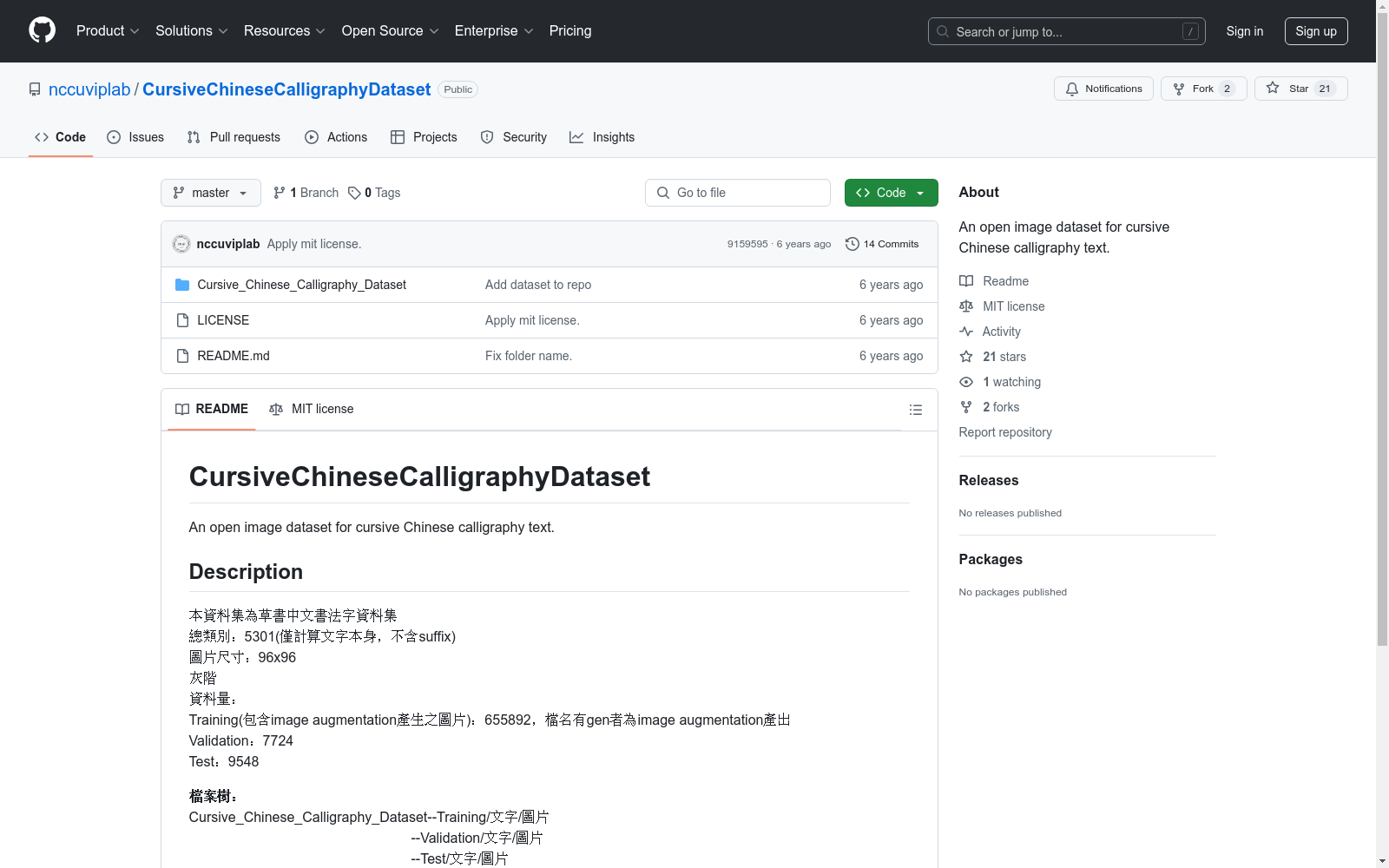
Task: Open the Code tab
Action: coord(61,137)
